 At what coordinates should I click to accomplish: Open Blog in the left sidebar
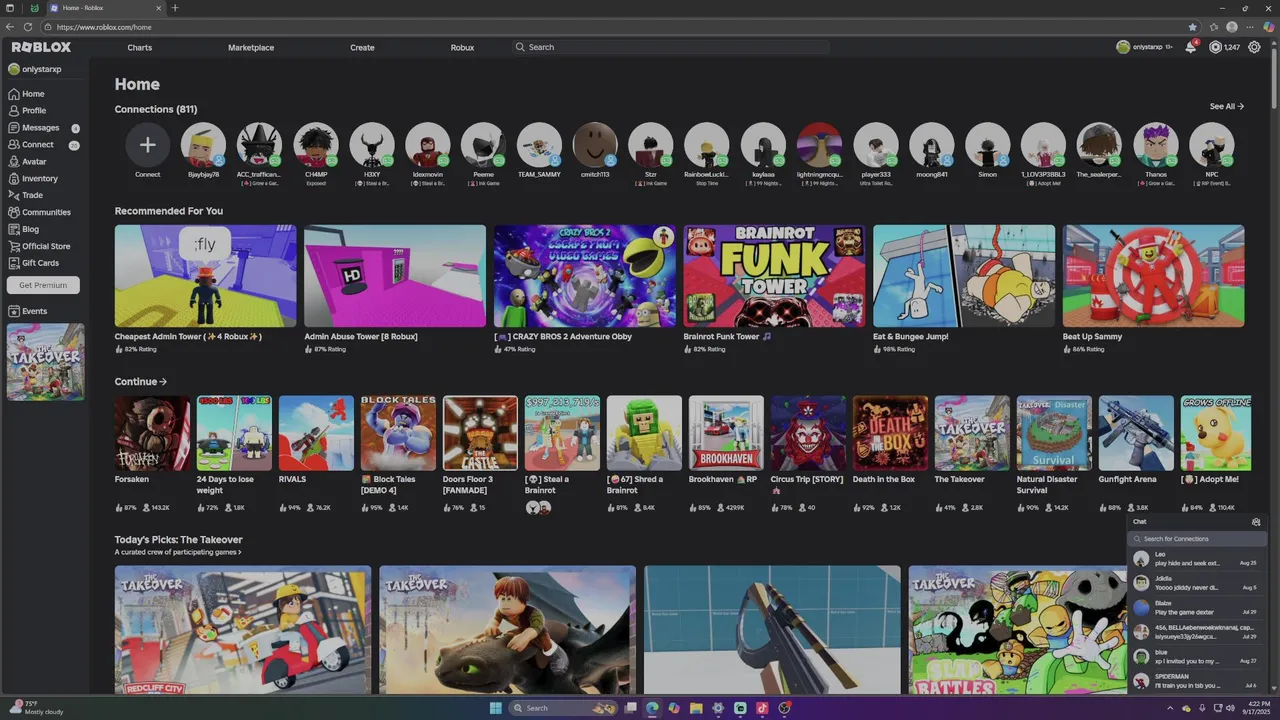(24, 230)
